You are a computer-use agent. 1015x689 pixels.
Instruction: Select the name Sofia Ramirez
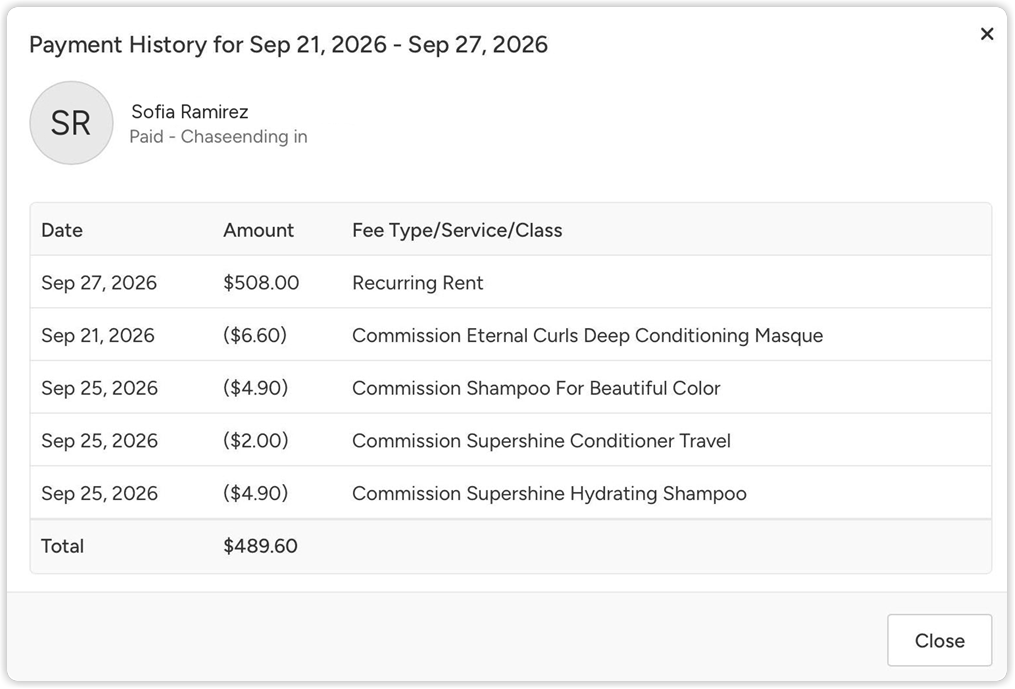click(x=190, y=111)
